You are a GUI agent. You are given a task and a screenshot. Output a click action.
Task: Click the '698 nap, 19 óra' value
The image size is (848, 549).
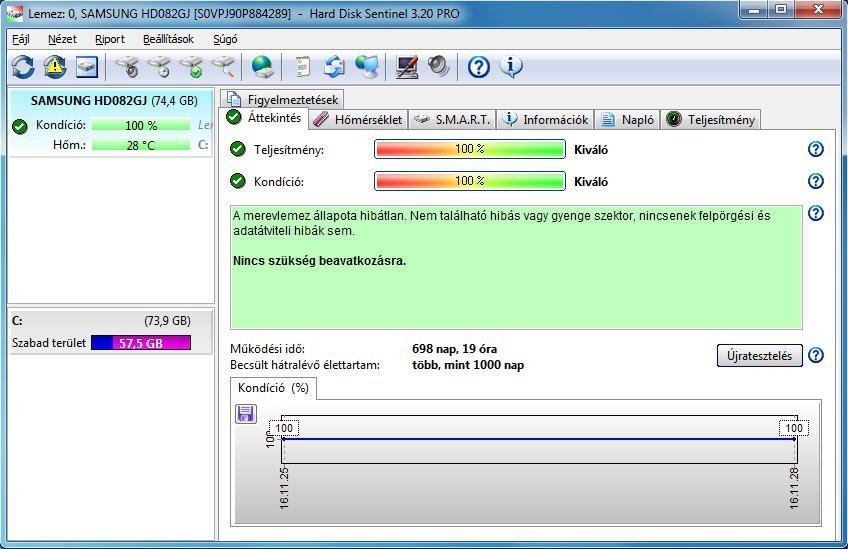point(454,349)
